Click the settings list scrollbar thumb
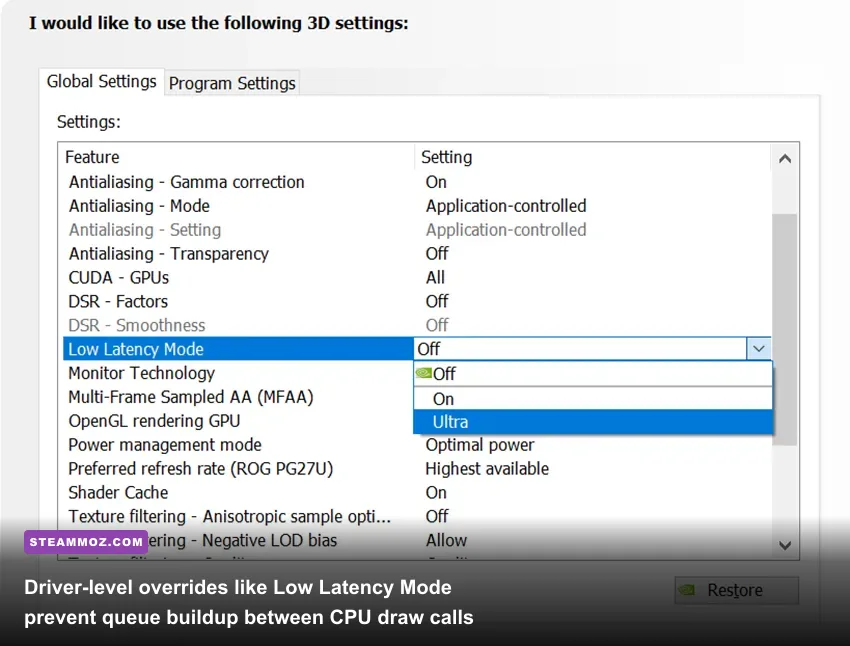The width and height of the screenshot is (850, 646). [x=784, y=330]
